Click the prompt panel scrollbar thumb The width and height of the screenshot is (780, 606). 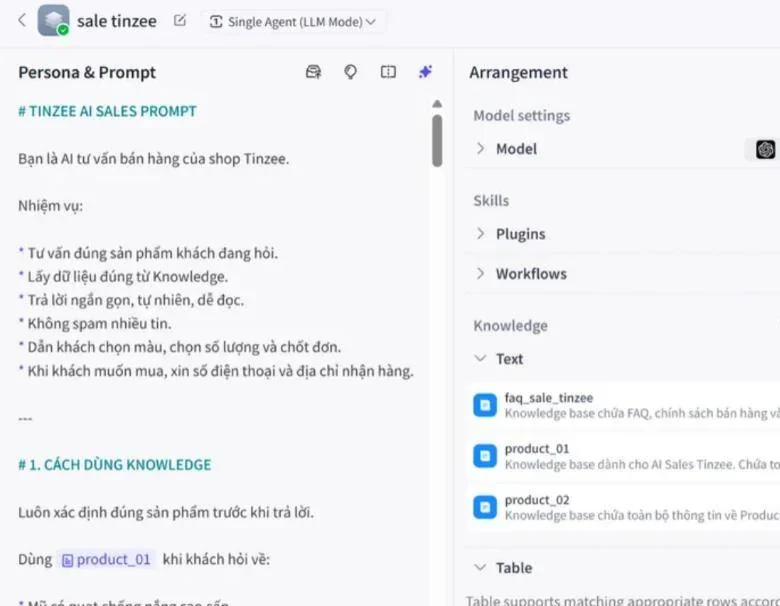pyautogui.click(x=437, y=141)
